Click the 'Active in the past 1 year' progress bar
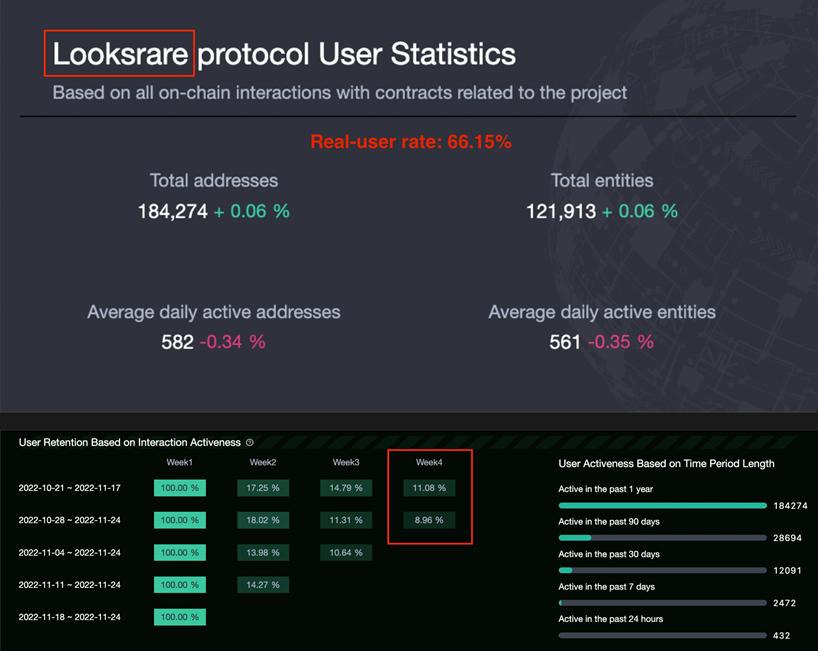This screenshot has height=651, width=818. [x=662, y=505]
